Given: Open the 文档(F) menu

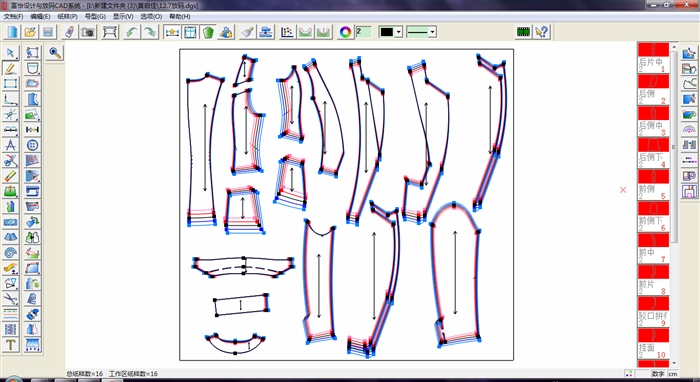Looking at the screenshot, I should [13, 17].
